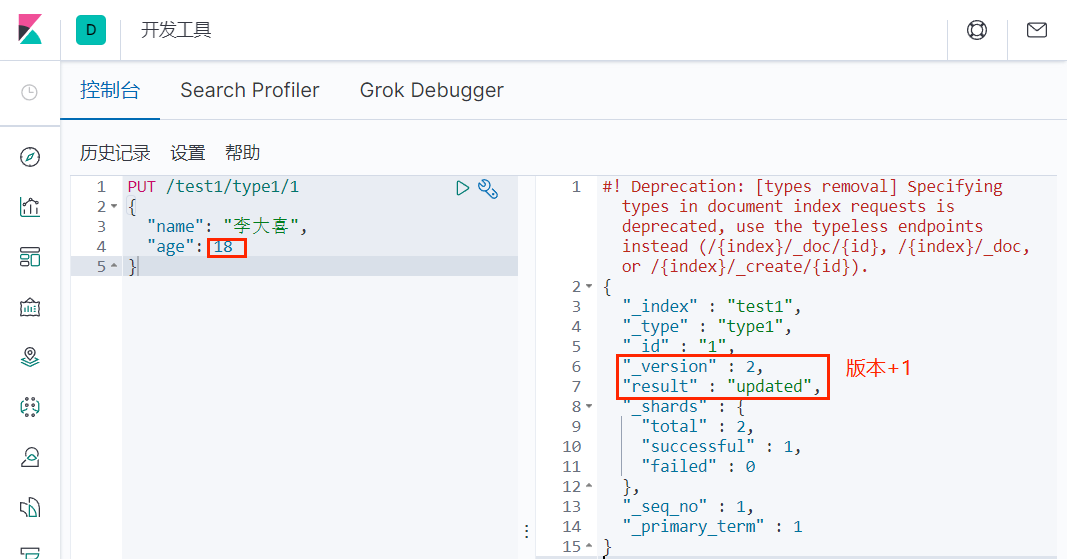This screenshot has height=559, width=1067.
Task: Click the "successful" : 1 line
Action: click(x=721, y=447)
